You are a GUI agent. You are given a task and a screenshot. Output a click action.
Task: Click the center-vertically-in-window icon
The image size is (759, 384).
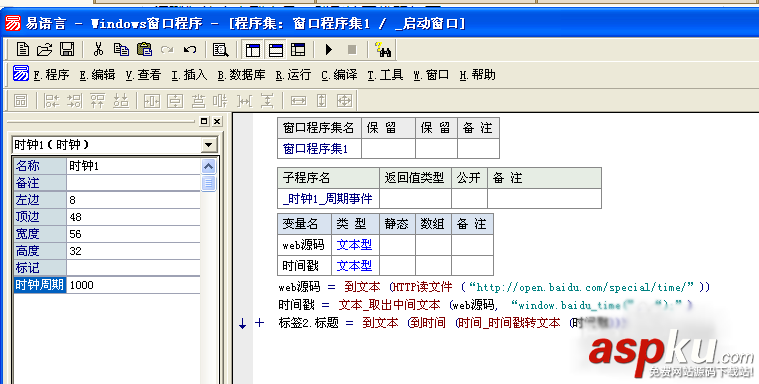(x=175, y=101)
